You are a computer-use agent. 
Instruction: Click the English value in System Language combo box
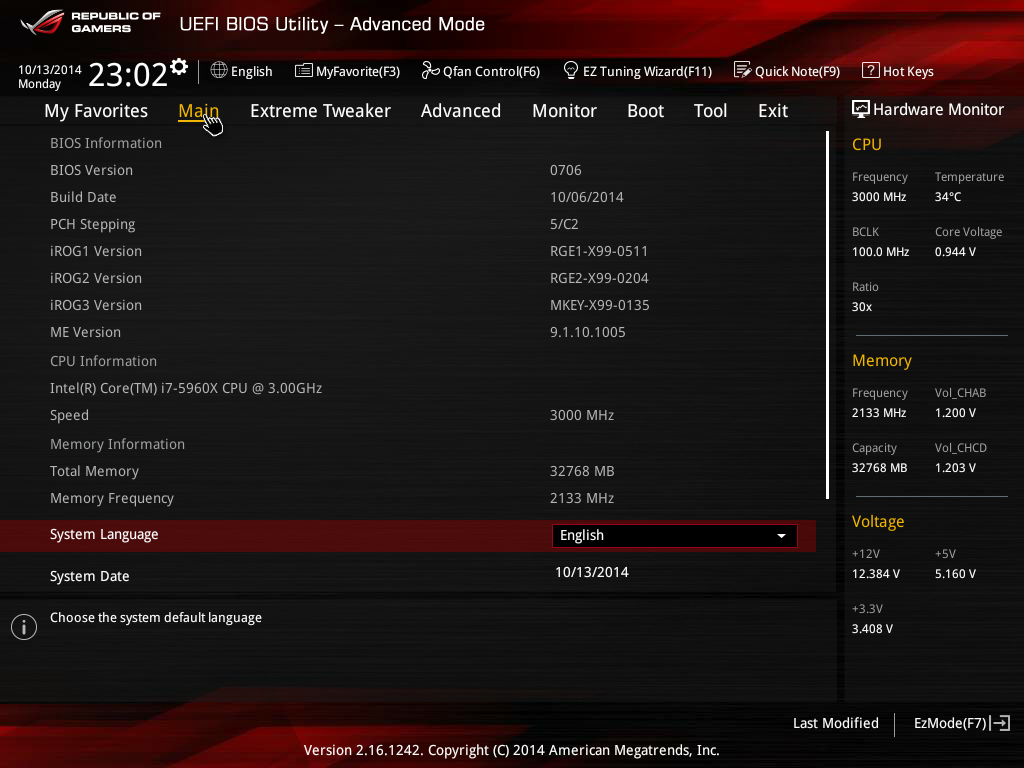[x=582, y=536]
